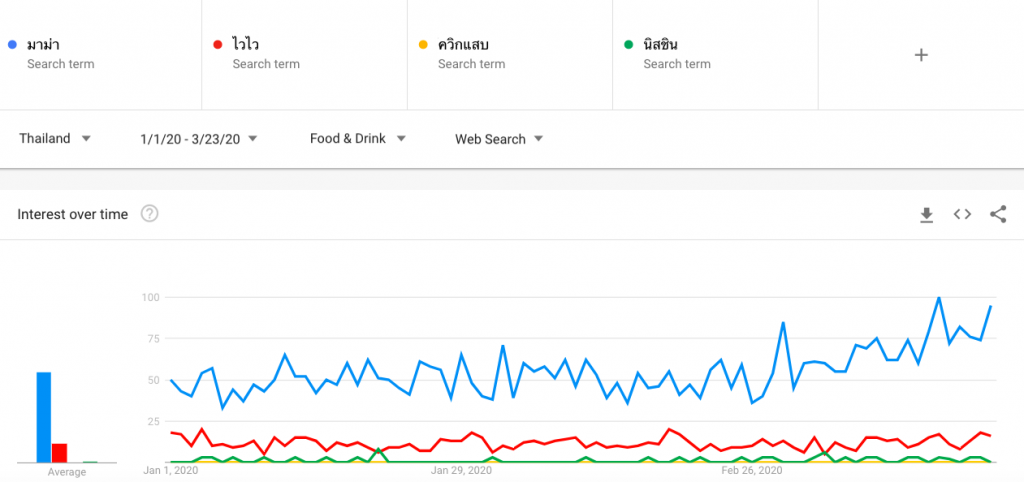The height and width of the screenshot is (482, 1024).
Task: Click the green dot beside นิสชิน
Action: 629,44
